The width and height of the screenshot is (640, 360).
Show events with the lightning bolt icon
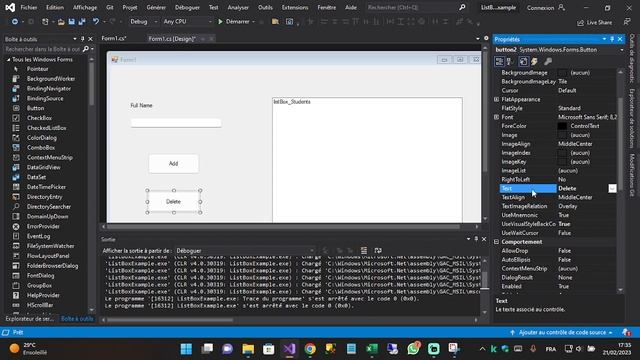(x=534, y=61)
